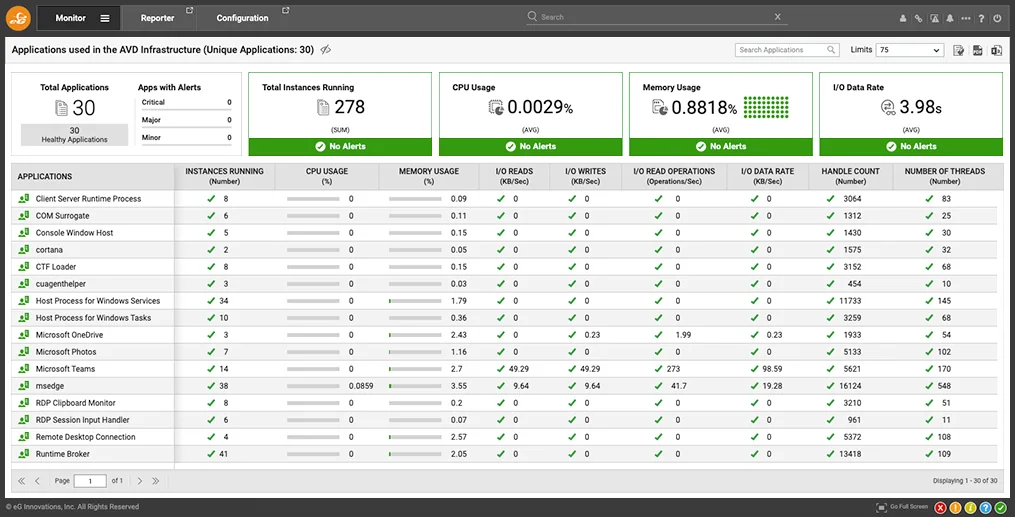This screenshot has height=517, width=1015.
Task: Sort by the MEMORY USAGE column header
Action: 429,176
